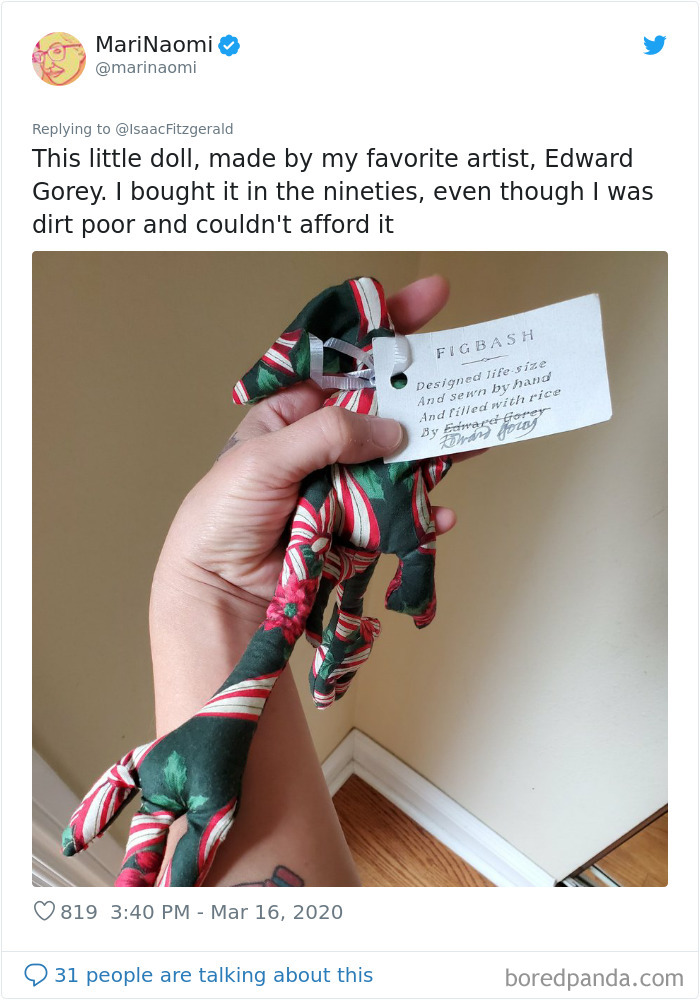
Task: Open the MariNaomi display name
Action: point(154,45)
